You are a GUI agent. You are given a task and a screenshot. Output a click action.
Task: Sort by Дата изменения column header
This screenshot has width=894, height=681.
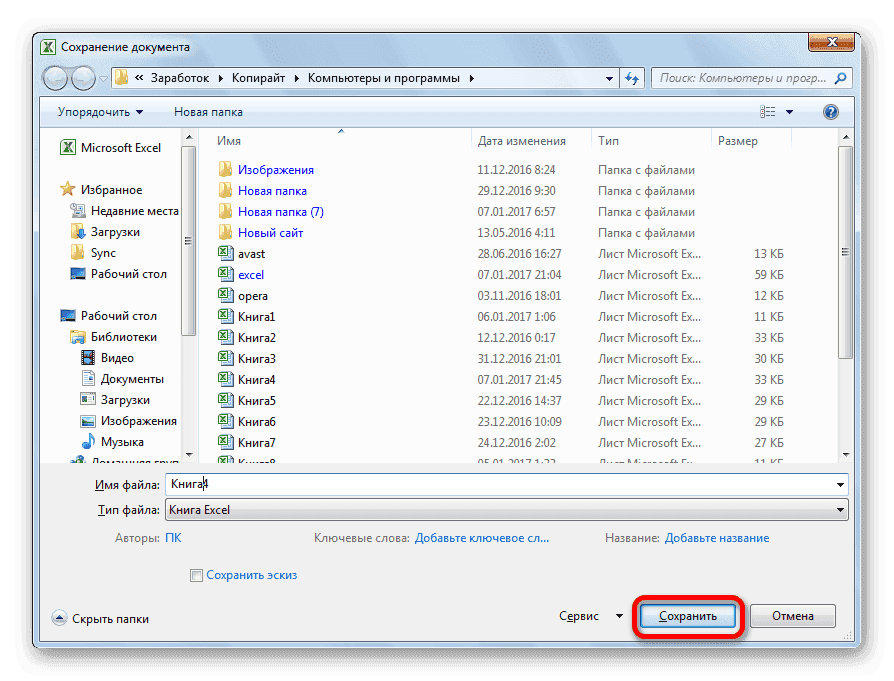(522, 141)
